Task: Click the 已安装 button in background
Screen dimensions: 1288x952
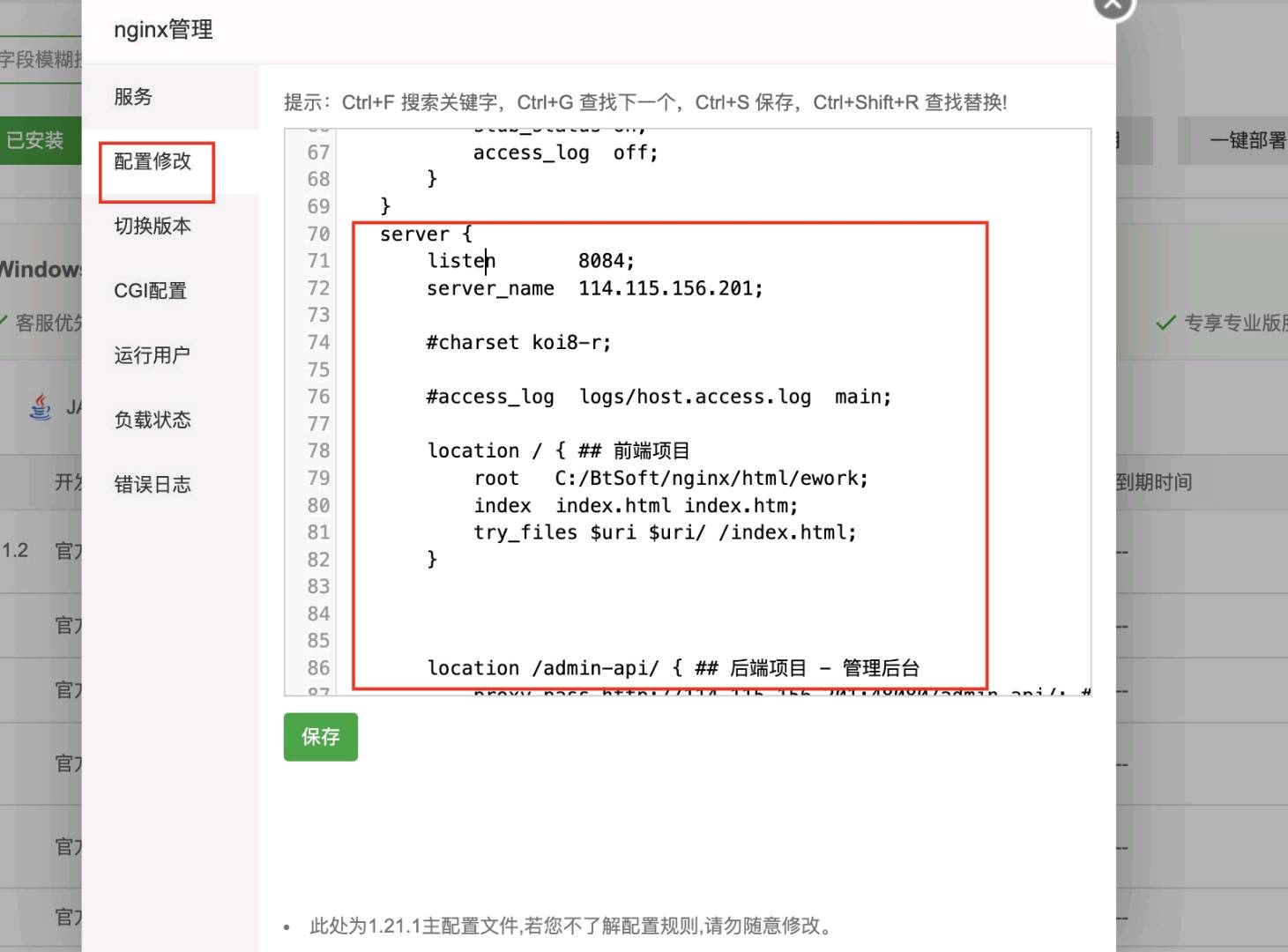Action: pyautogui.click(x=35, y=140)
